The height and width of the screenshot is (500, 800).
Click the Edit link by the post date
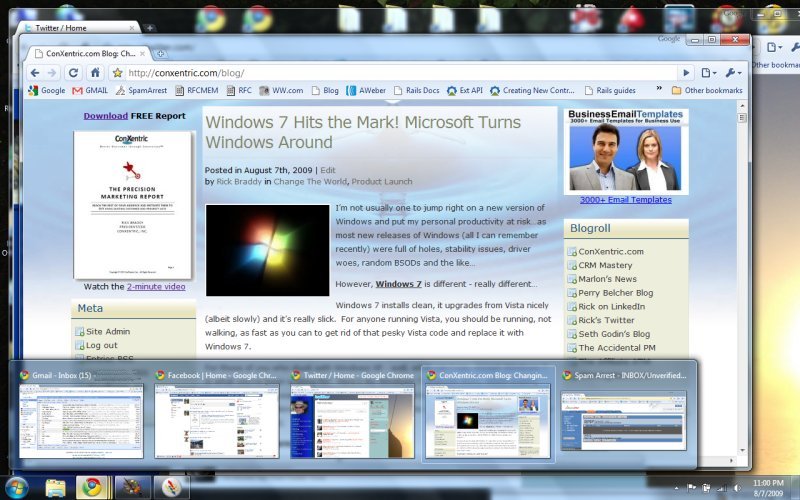tap(328, 170)
